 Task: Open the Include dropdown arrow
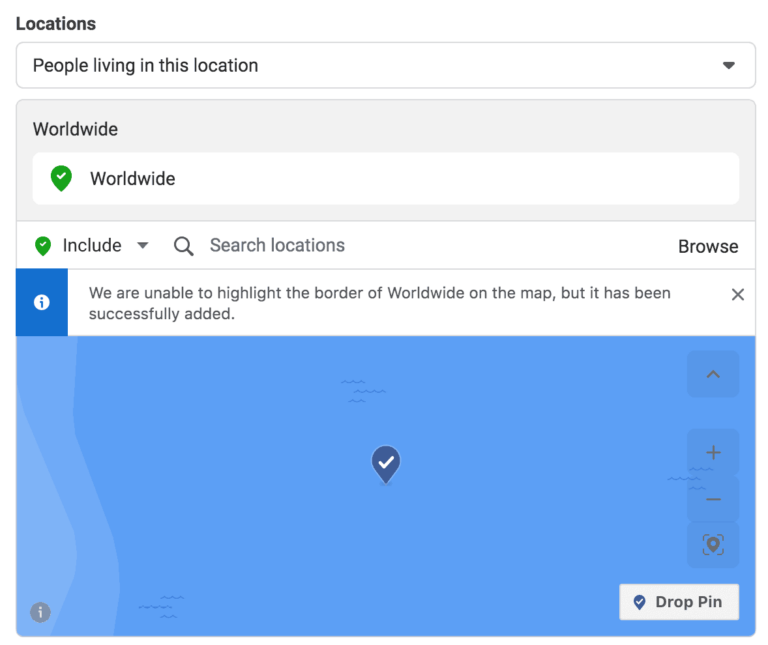click(143, 246)
